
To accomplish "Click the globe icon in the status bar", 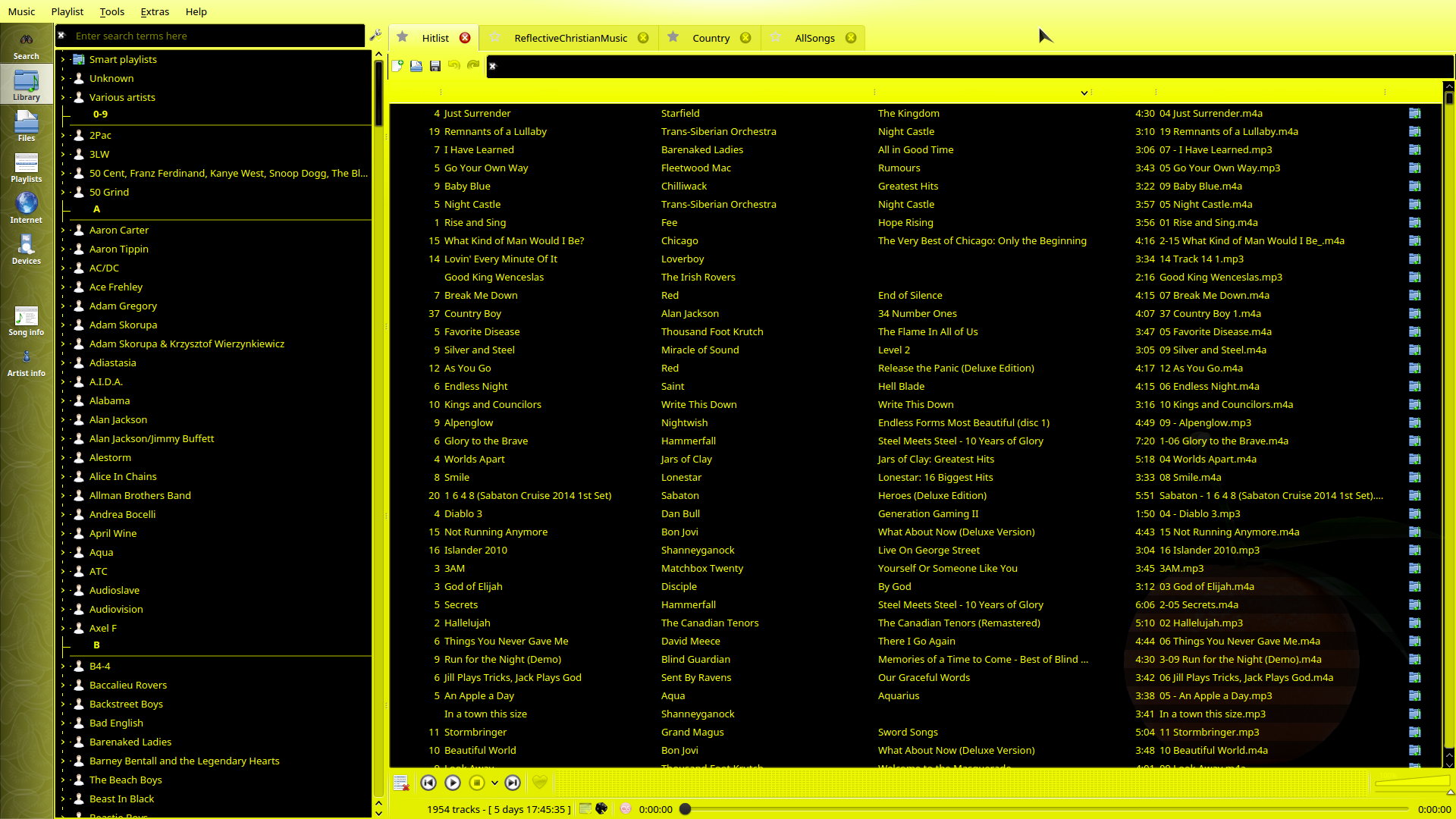I will tap(601, 808).
